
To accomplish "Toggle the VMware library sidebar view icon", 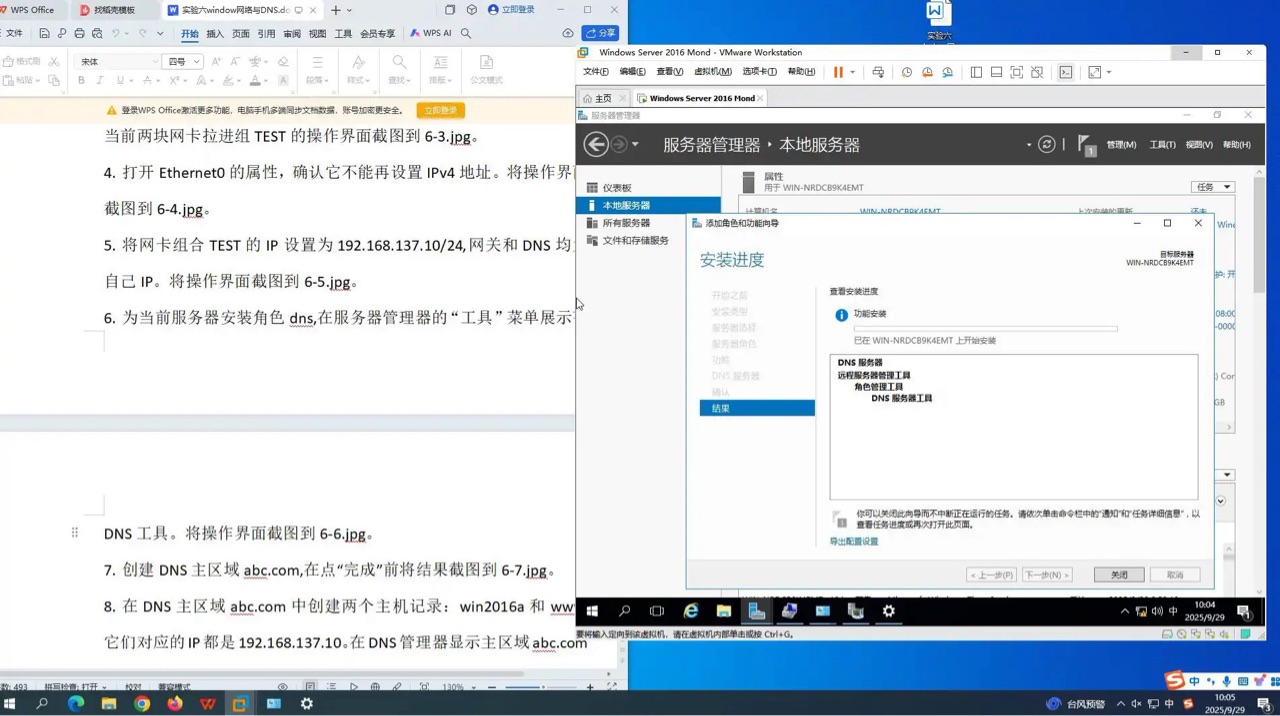I will [x=976, y=72].
